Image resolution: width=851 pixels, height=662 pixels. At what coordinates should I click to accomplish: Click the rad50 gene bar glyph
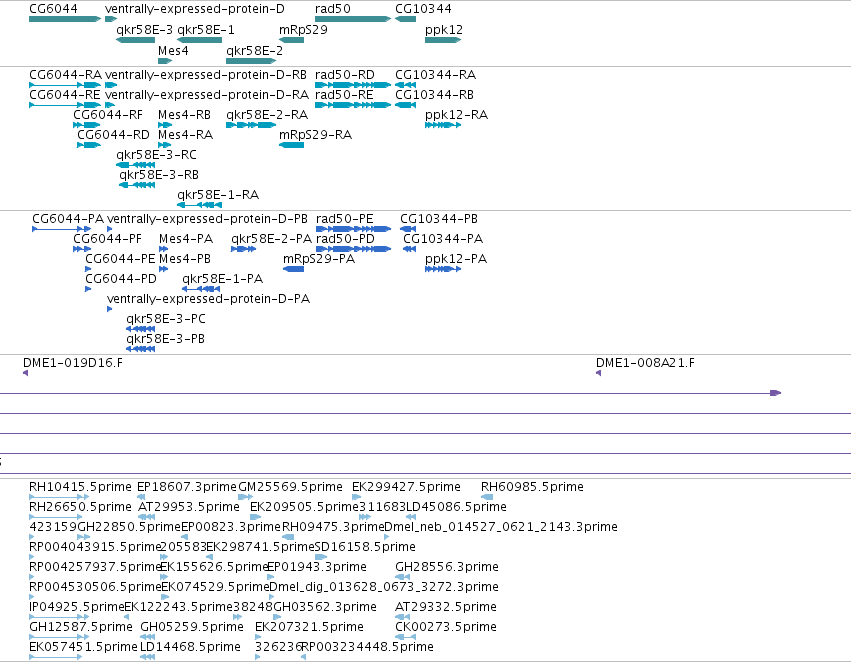coord(353,19)
